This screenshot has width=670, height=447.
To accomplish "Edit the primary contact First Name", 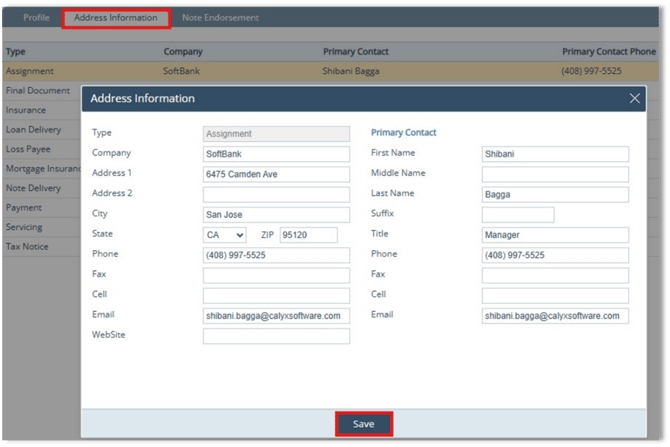I will click(x=555, y=154).
